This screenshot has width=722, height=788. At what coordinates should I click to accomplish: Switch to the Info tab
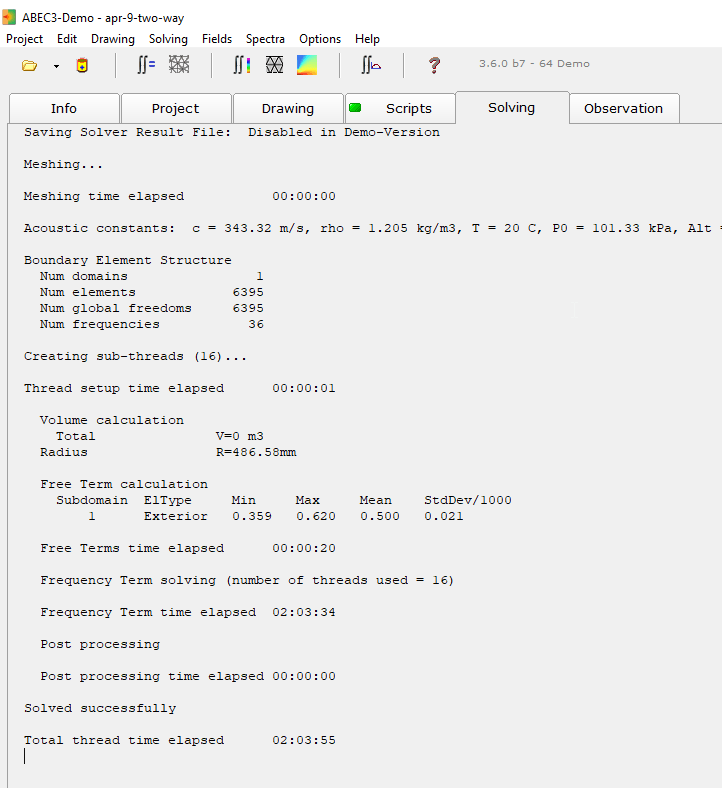click(64, 108)
